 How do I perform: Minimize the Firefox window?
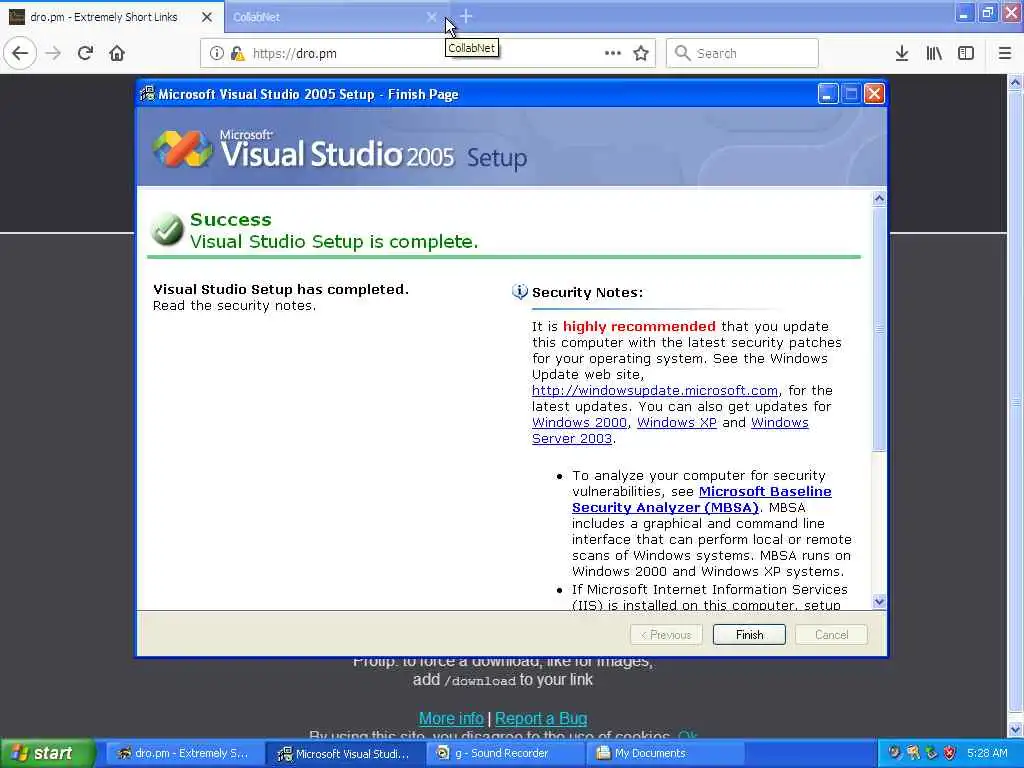(964, 12)
